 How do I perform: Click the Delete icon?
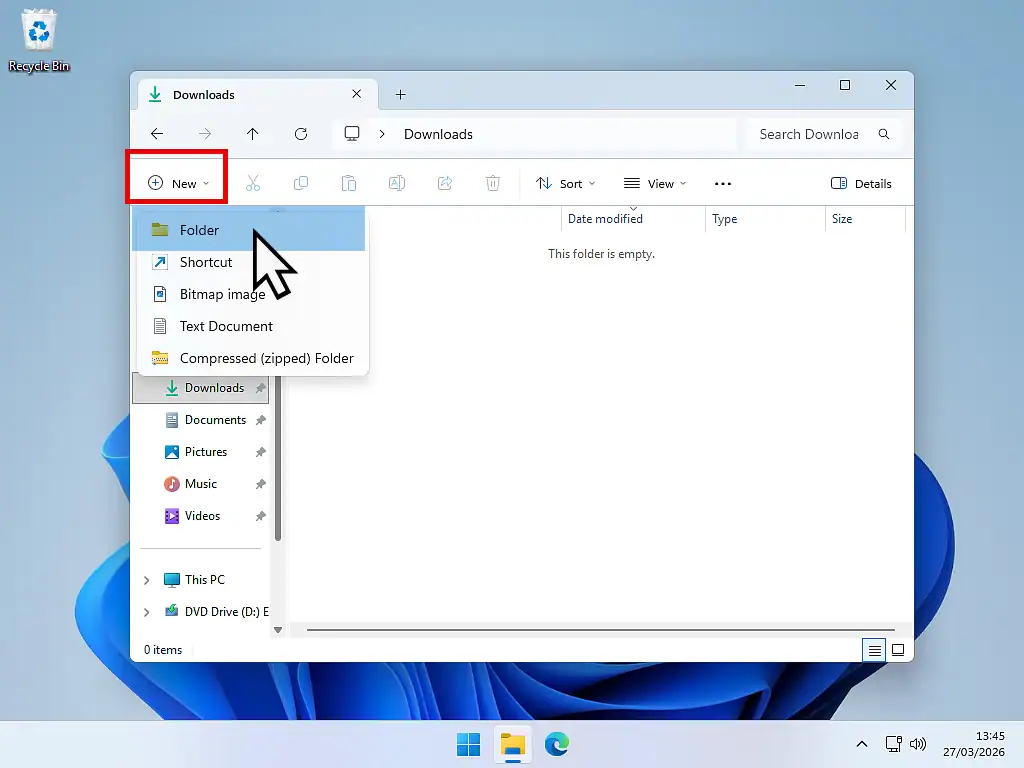pyautogui.click(x=492, y=182)
